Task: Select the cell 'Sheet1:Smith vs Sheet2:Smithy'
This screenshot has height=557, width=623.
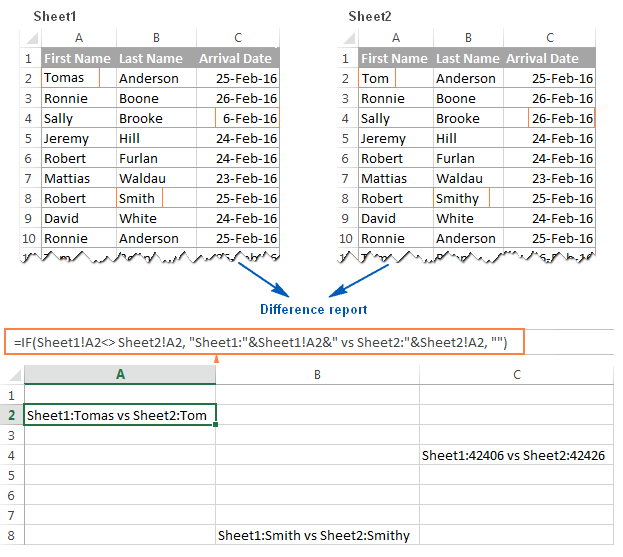Action: [317, 535]
